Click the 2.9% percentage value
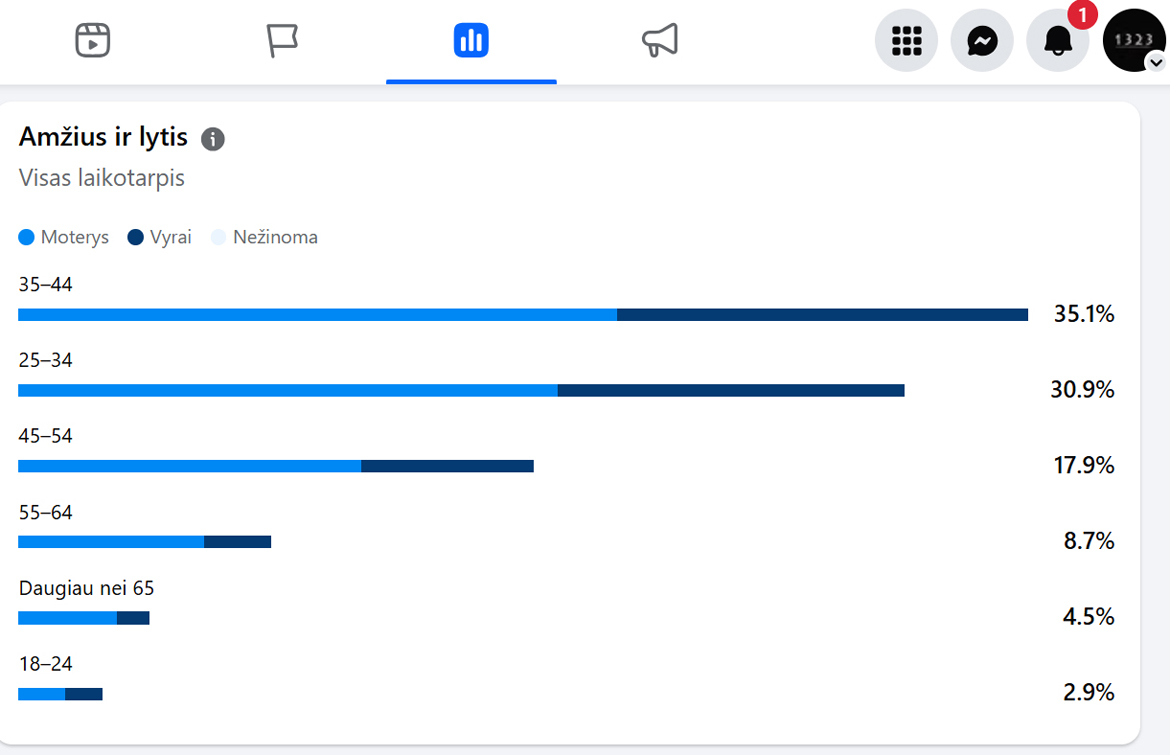The height and width of the screenshot is (755, 1170). pyautogui.click(x=1089, y=692)
